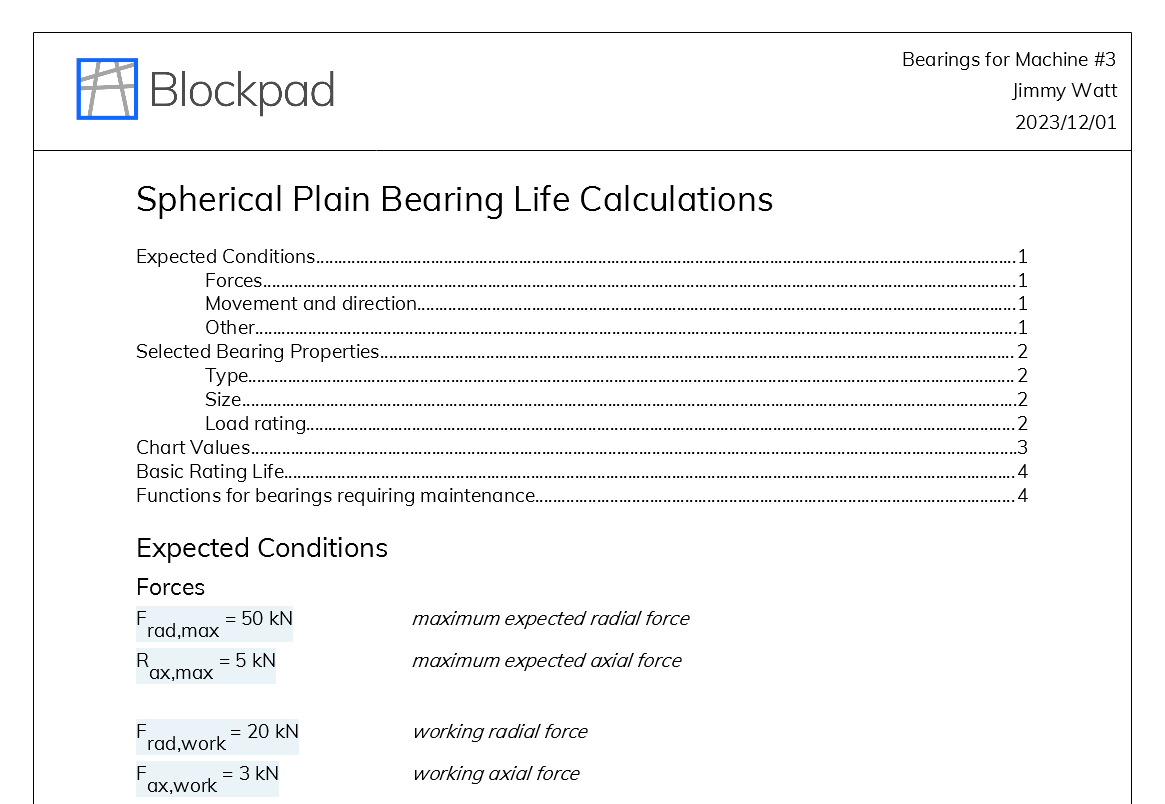Click the Spherical Plain Bearing Life Calculations title

(454, 199)
